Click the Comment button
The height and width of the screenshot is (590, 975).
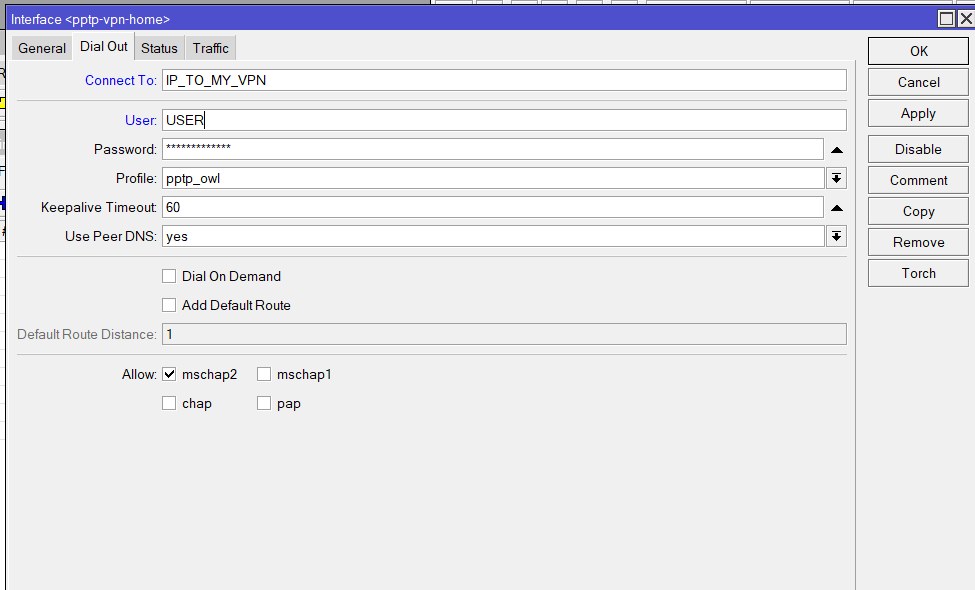click(x=918, y=180)
